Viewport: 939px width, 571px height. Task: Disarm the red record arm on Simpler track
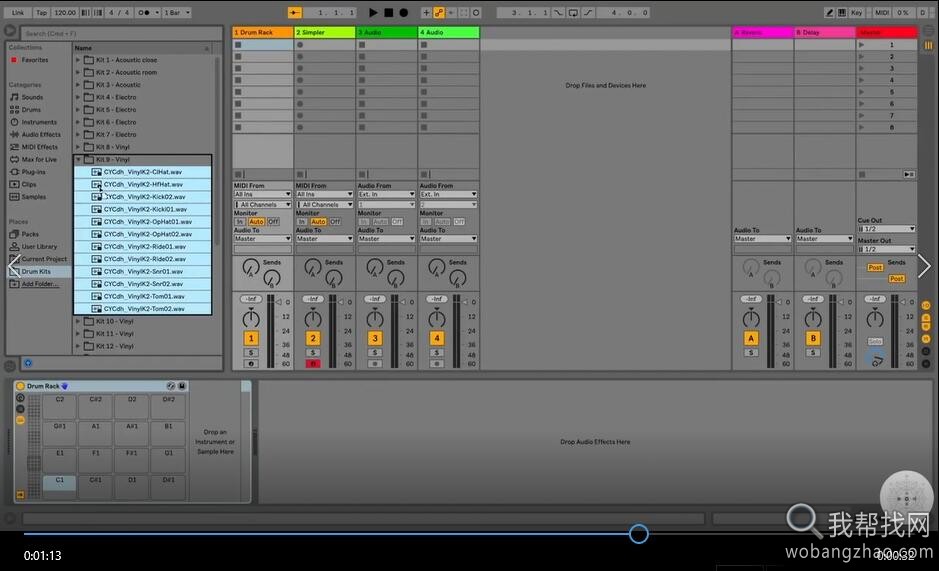coord(313,364)
